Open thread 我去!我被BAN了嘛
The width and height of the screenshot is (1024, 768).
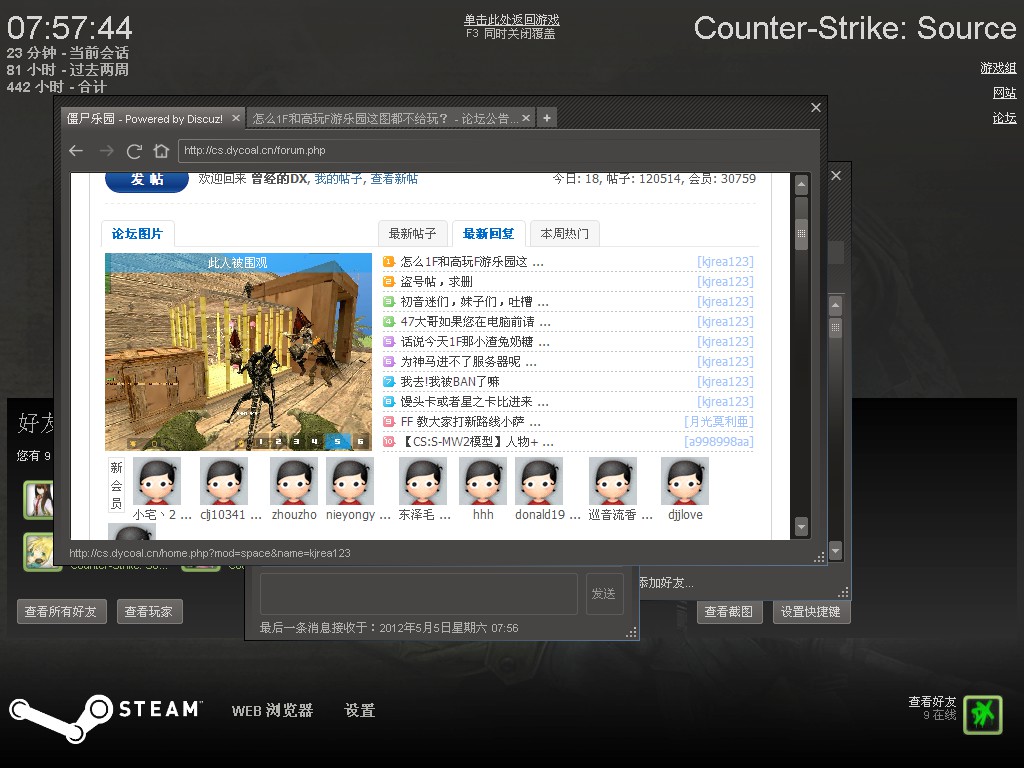pos(450,381)
